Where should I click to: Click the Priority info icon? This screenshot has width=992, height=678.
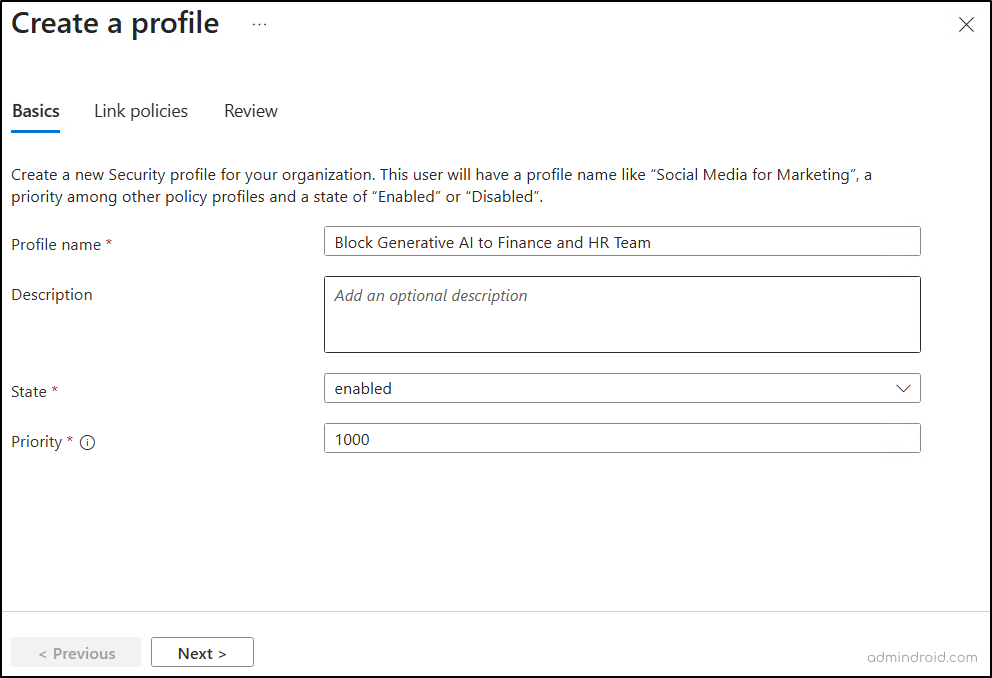click(x=87, y=443)
